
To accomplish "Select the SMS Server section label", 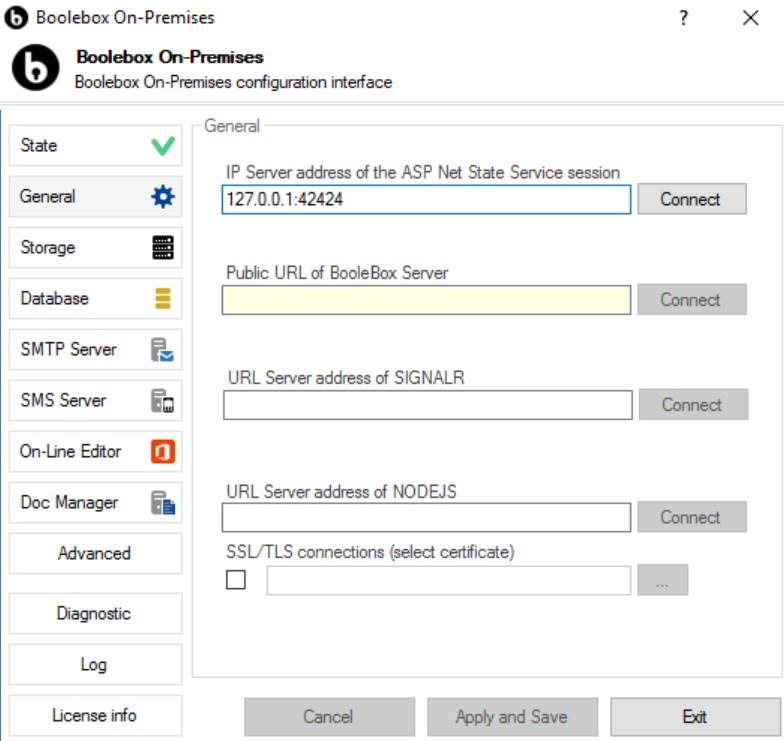I will (64, 400).
